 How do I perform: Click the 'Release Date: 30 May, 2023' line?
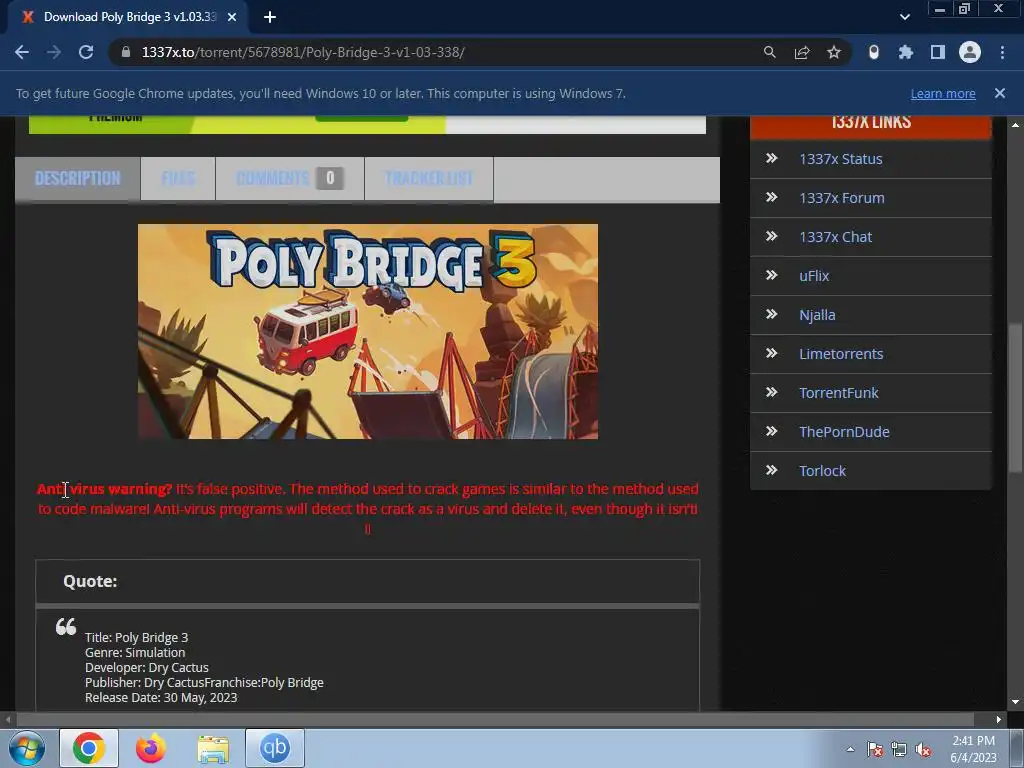click(x=161, y=697)
